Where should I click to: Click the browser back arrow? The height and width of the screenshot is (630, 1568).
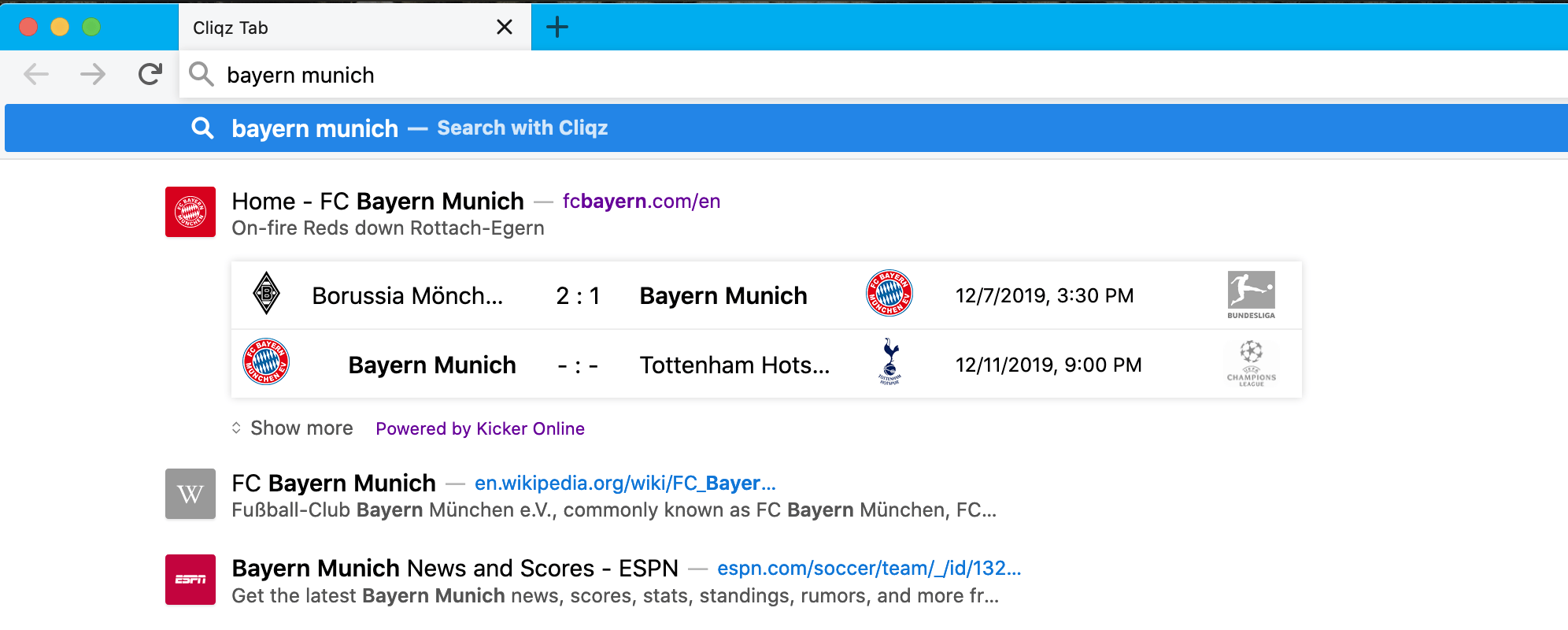(x=36, y=75)
